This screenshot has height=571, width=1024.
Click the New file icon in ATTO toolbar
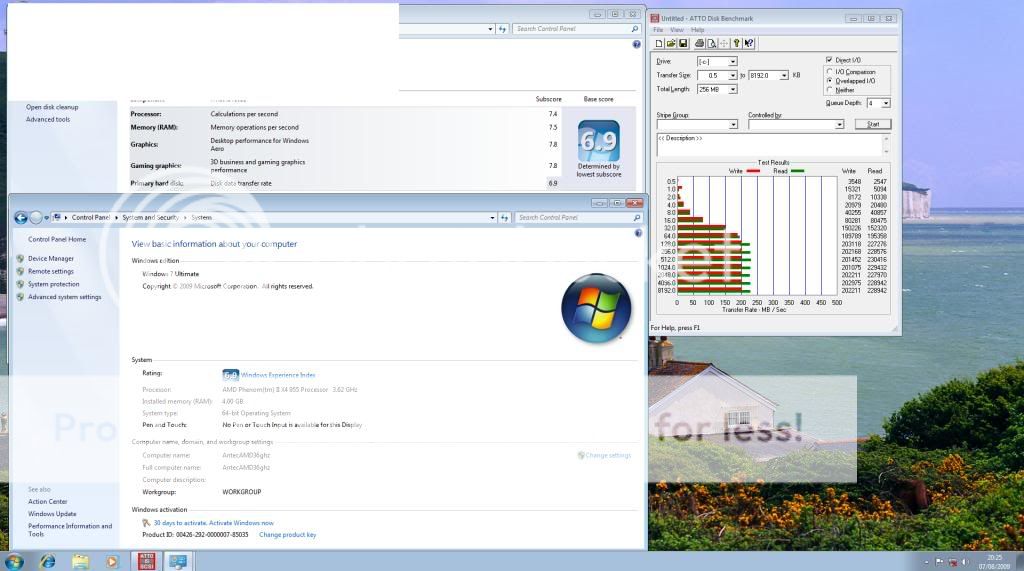[x=659, y=43]
